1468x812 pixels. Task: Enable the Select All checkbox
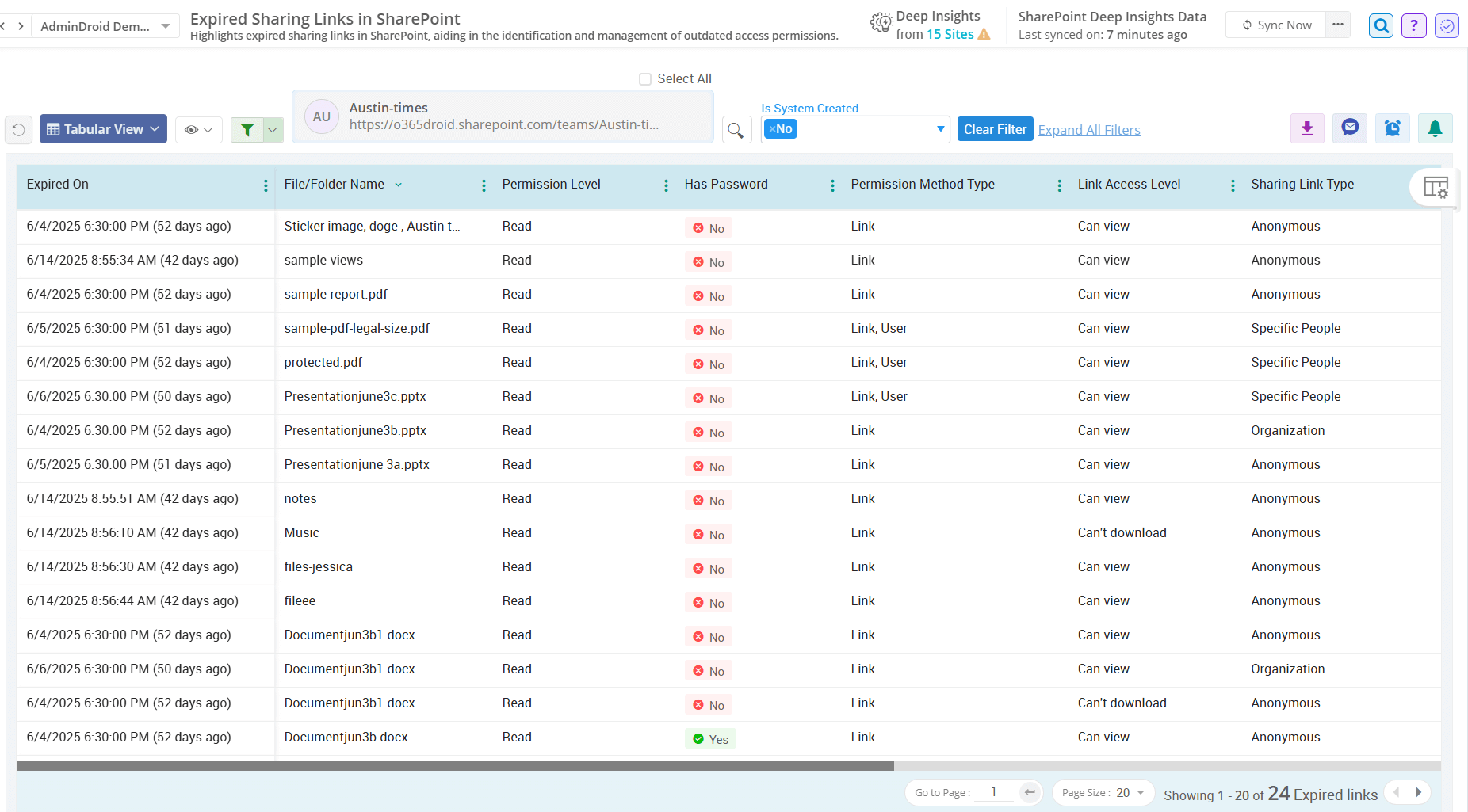tap(645, 78)
